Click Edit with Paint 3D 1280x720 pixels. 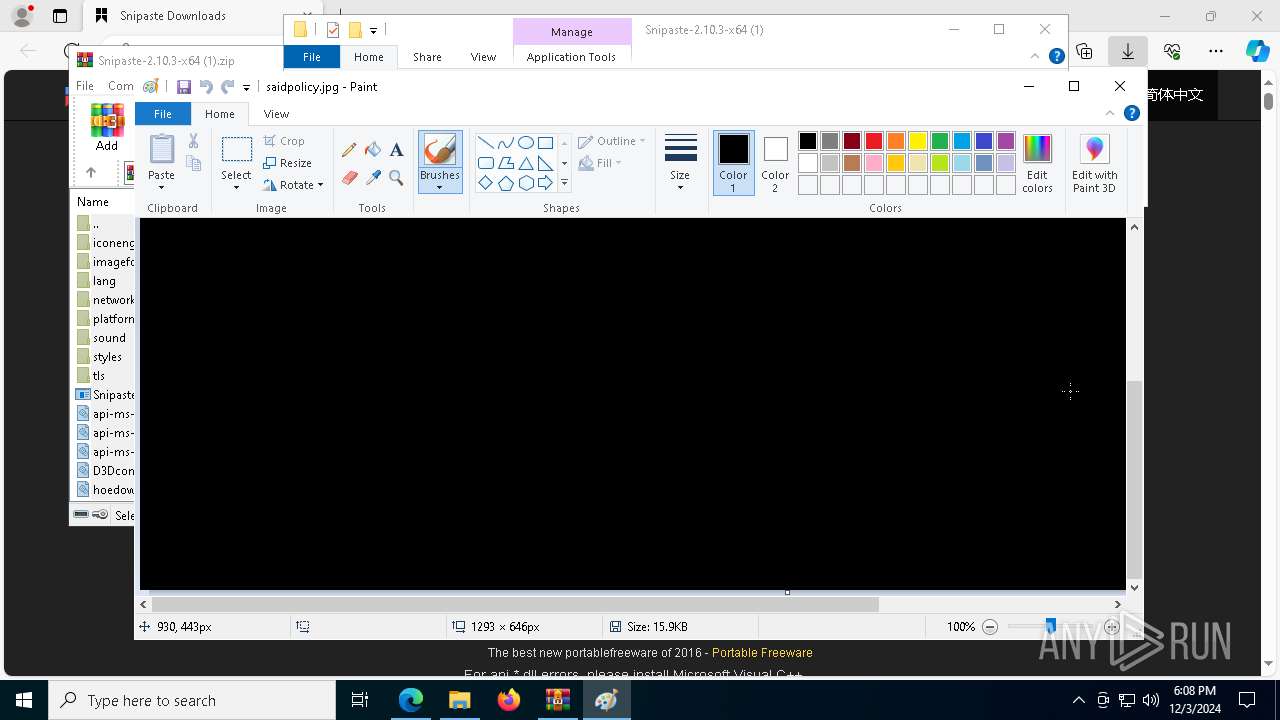(1095, 163)
